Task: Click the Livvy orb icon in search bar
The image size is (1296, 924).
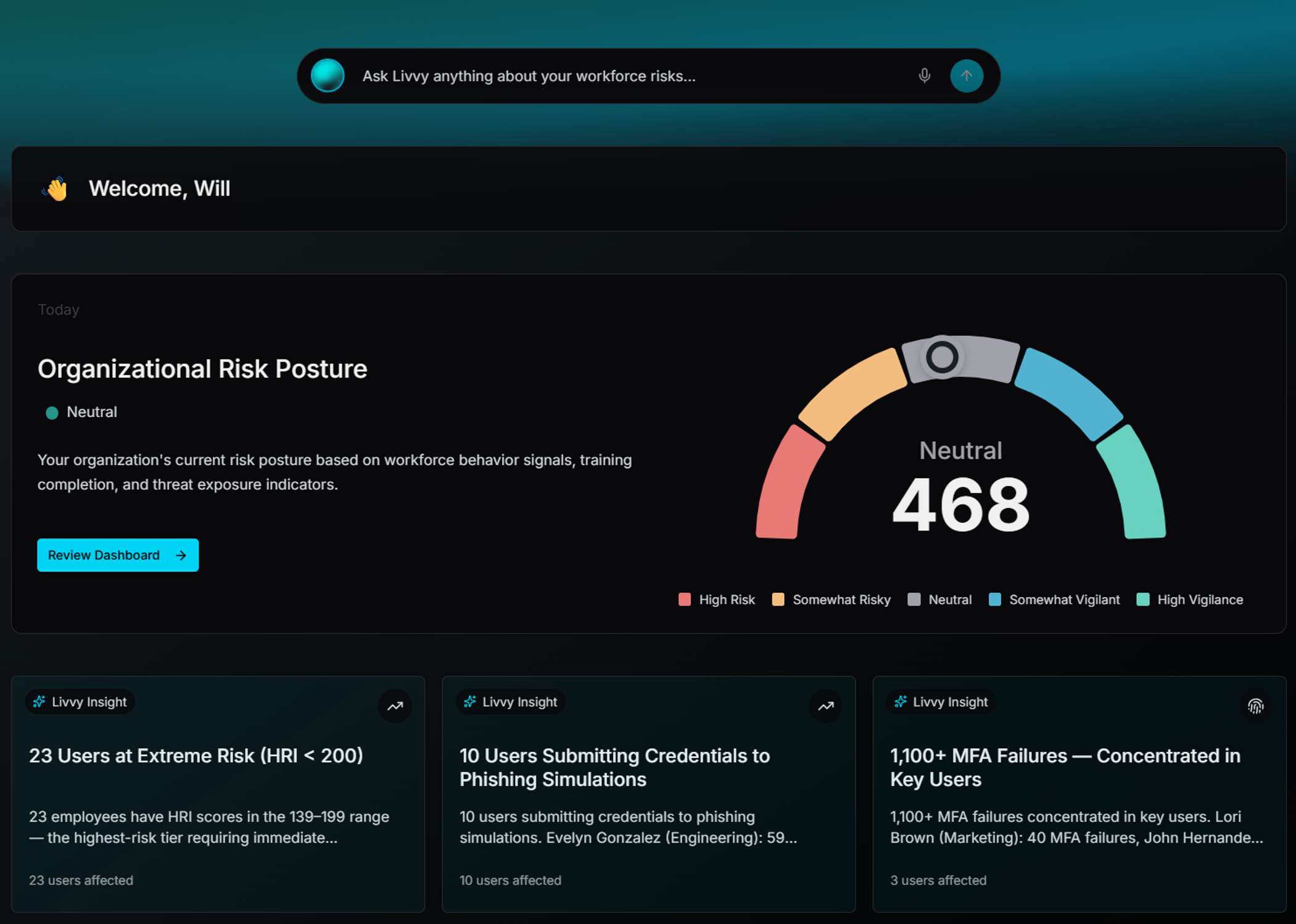Action: coord(328,76)
